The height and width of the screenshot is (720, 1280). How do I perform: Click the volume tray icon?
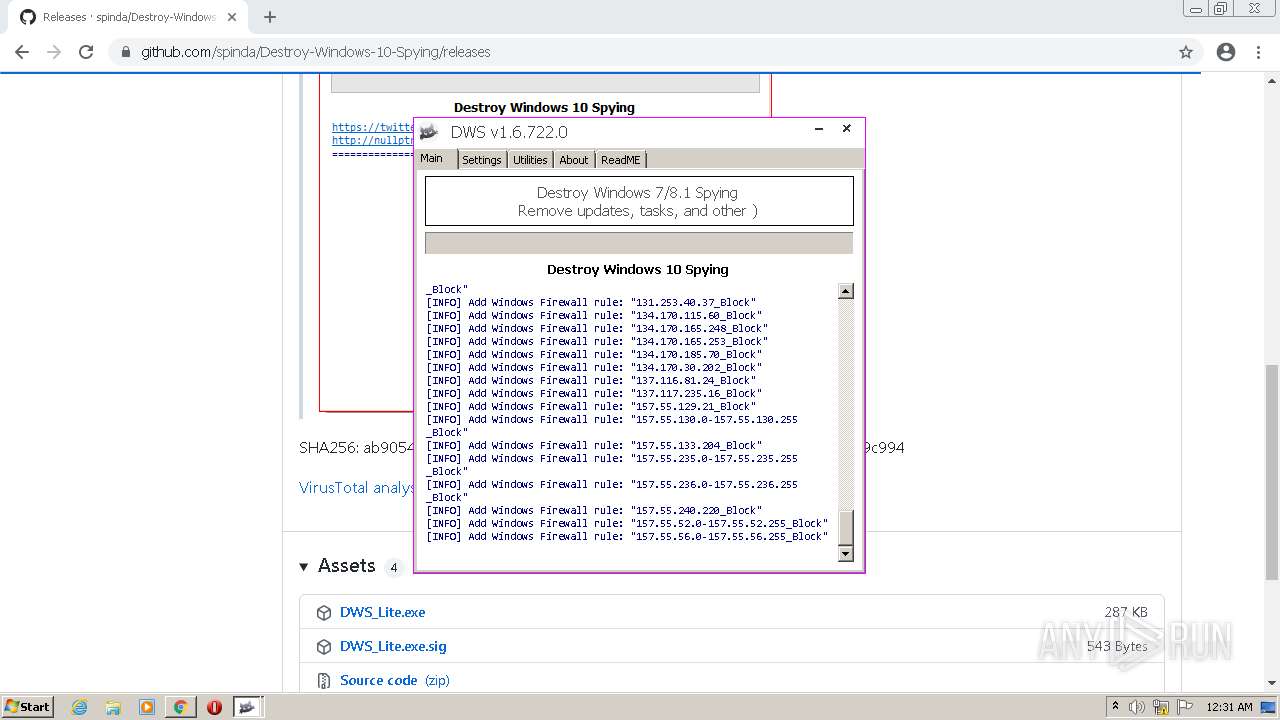point(1137,707)
